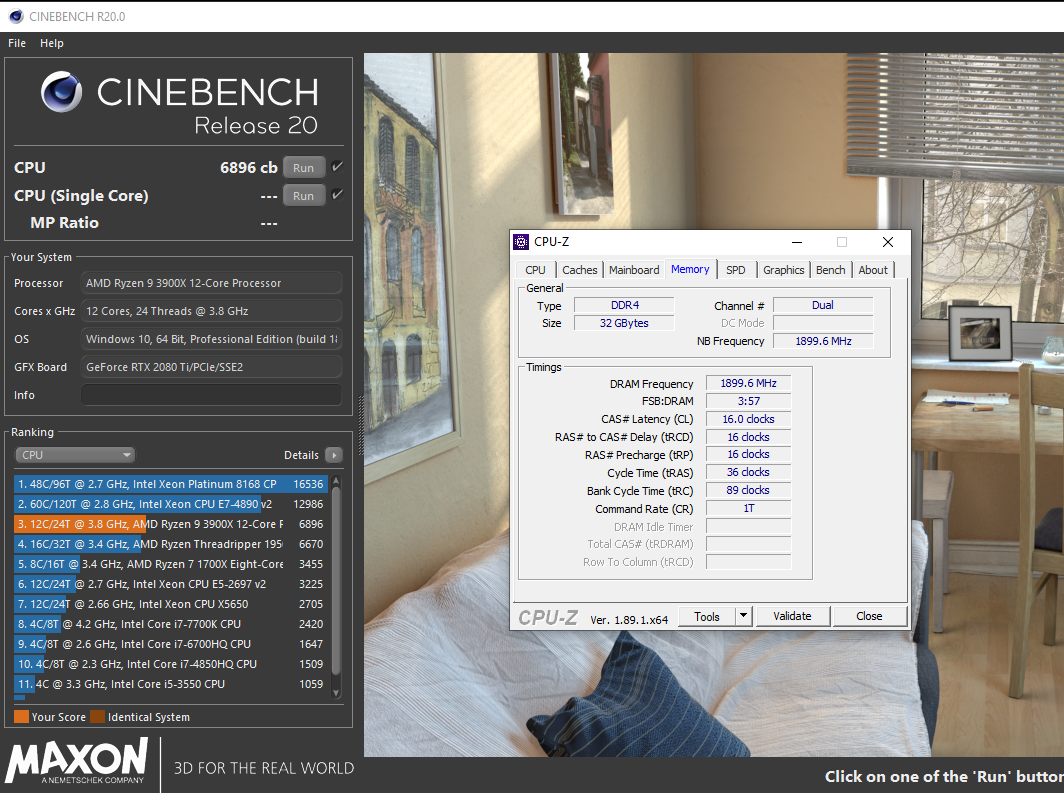Select ranking row AMD Ryzen Threadripper

coord(170,544)
